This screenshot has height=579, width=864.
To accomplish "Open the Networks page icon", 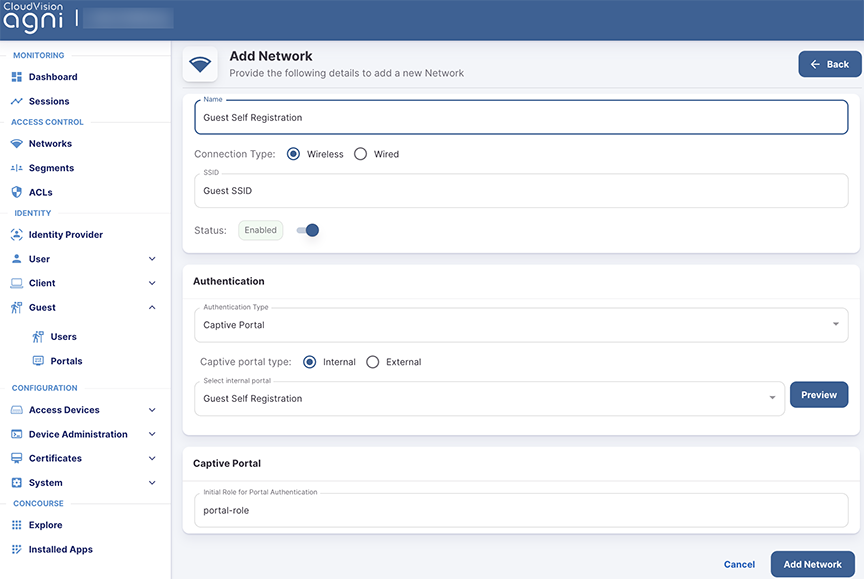I will pyautogui.click(x=14, y=143).
